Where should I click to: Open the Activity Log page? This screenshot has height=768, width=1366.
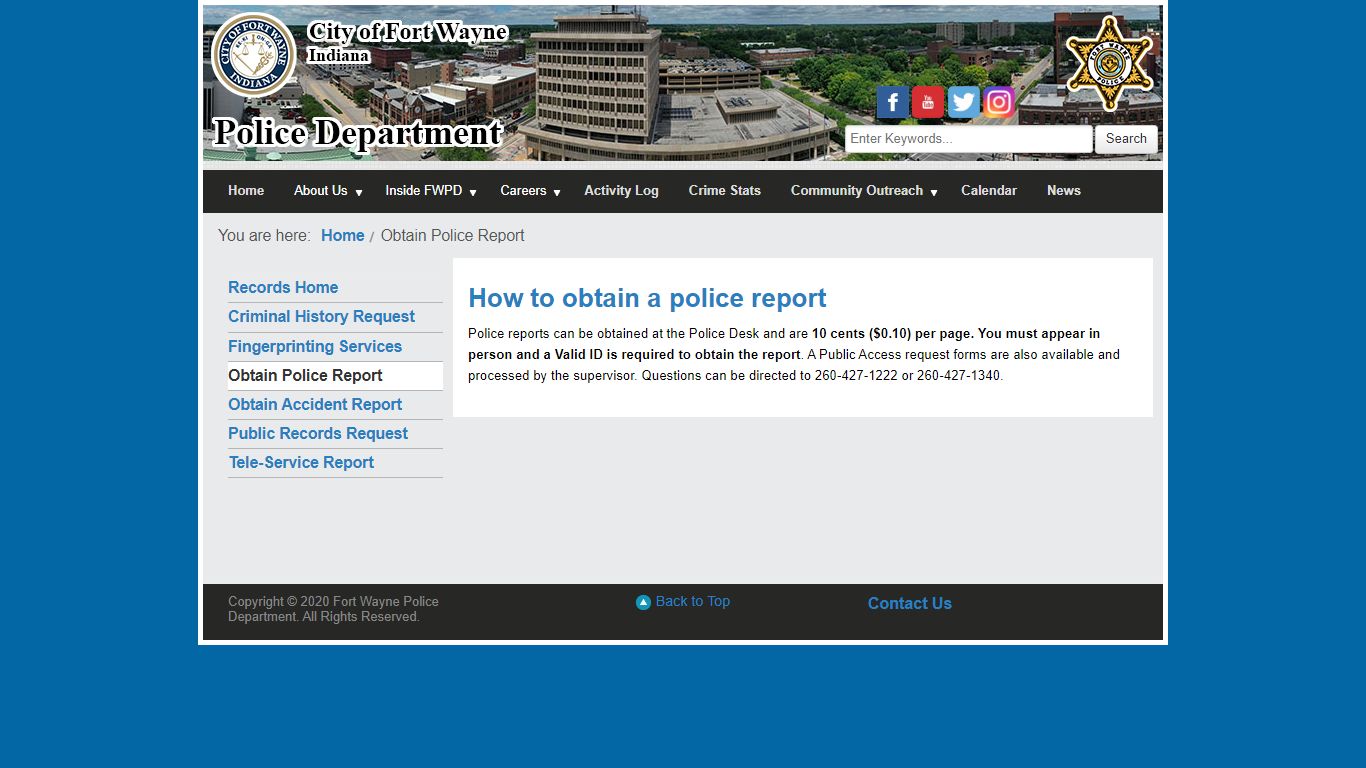[621, 191]
